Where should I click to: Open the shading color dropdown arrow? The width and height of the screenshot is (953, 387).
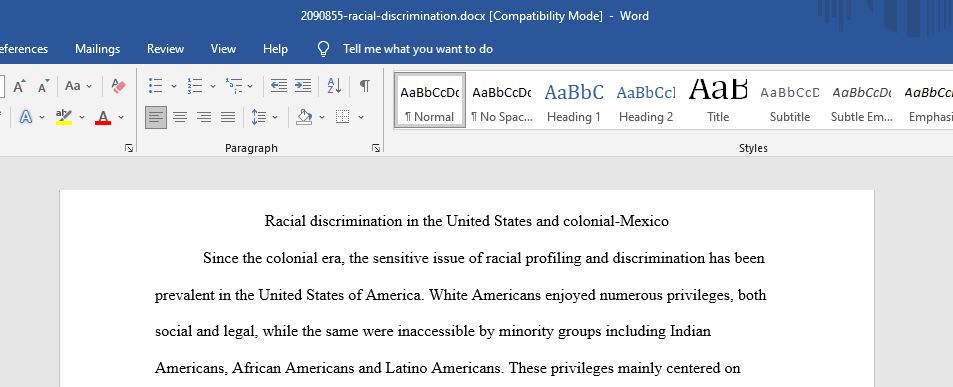[x=322, y=117]
